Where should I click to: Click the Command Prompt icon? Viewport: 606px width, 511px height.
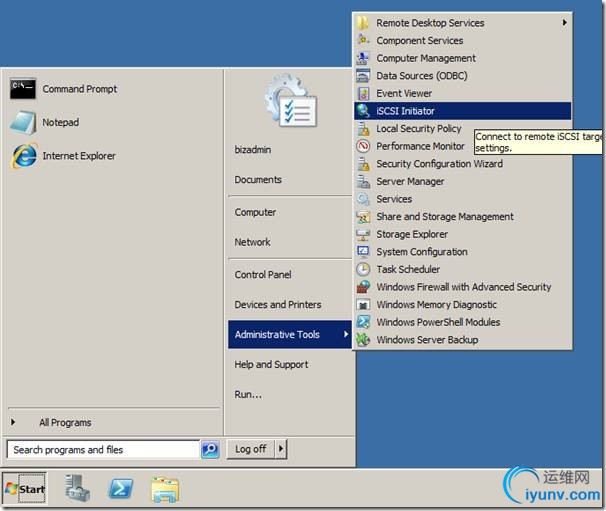(23, 89)
